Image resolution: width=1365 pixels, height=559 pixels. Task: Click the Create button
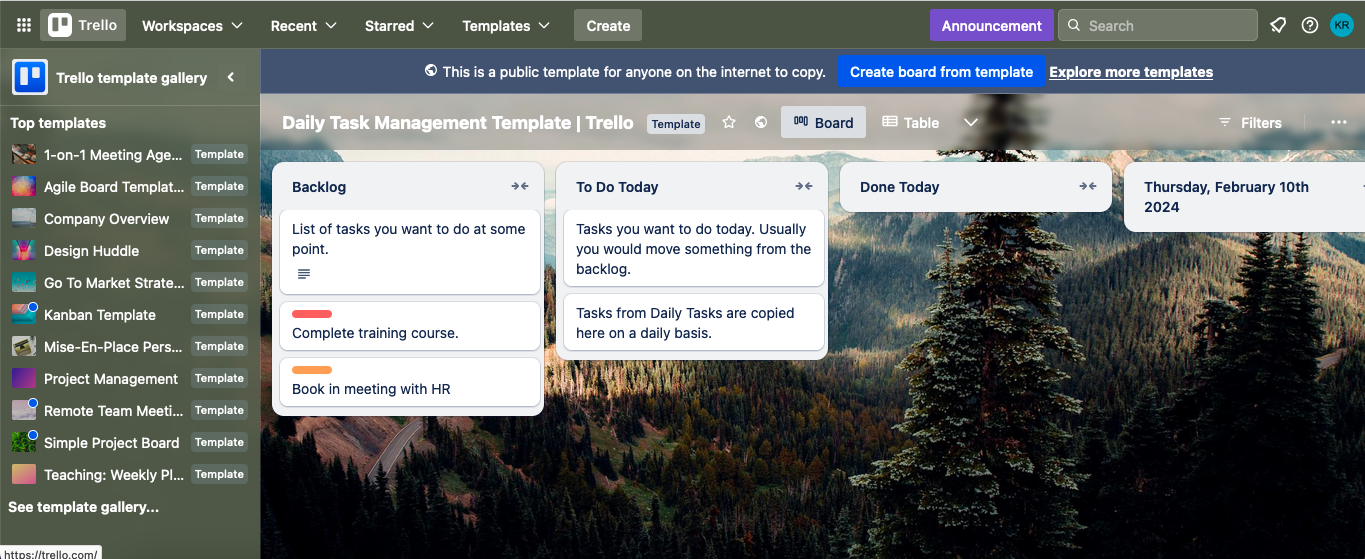click(608, 25)
